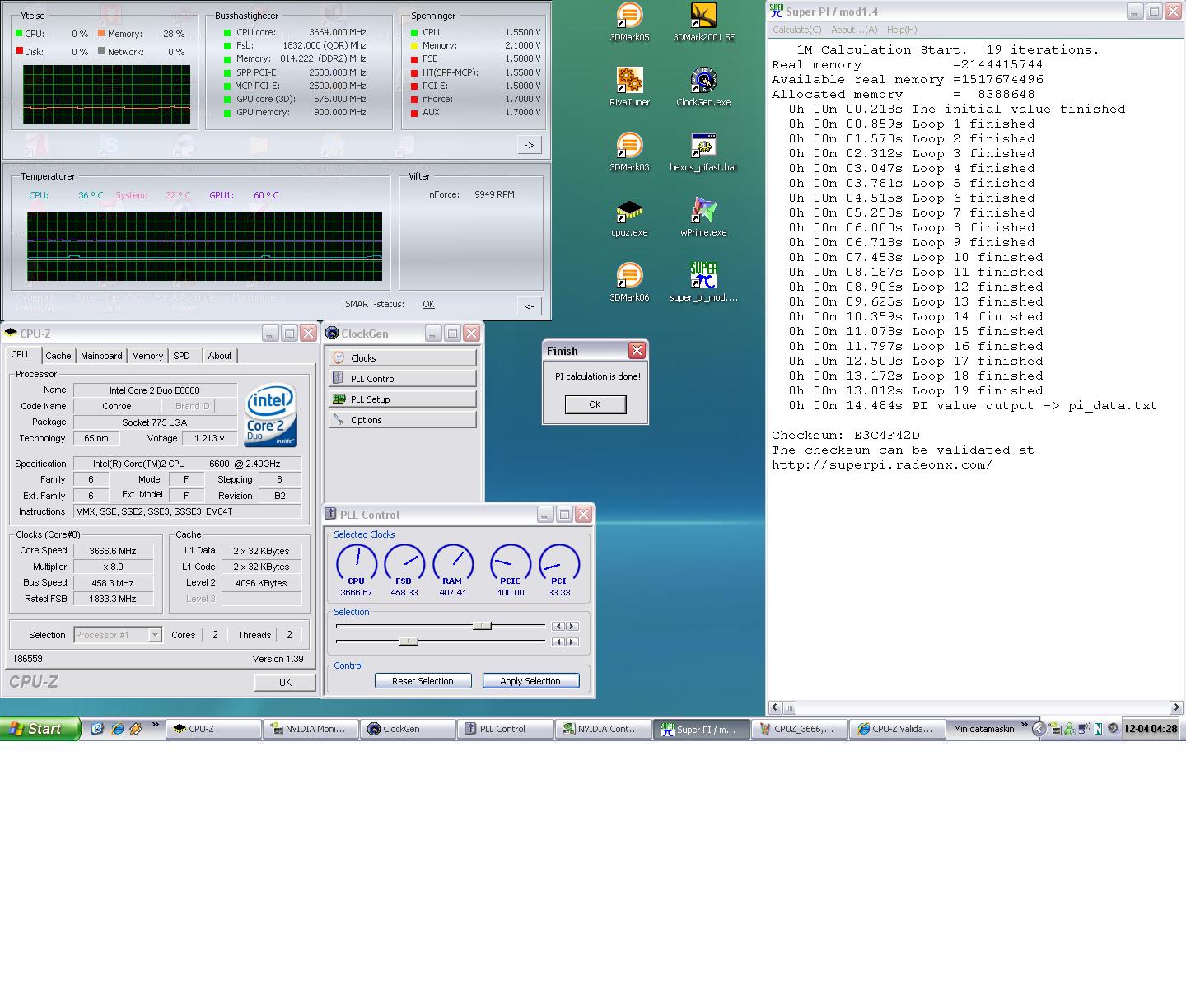Screen dimensions: 1186x1008
Task: Click OK button in CPU-Z window
Action: tap(285, 682)
